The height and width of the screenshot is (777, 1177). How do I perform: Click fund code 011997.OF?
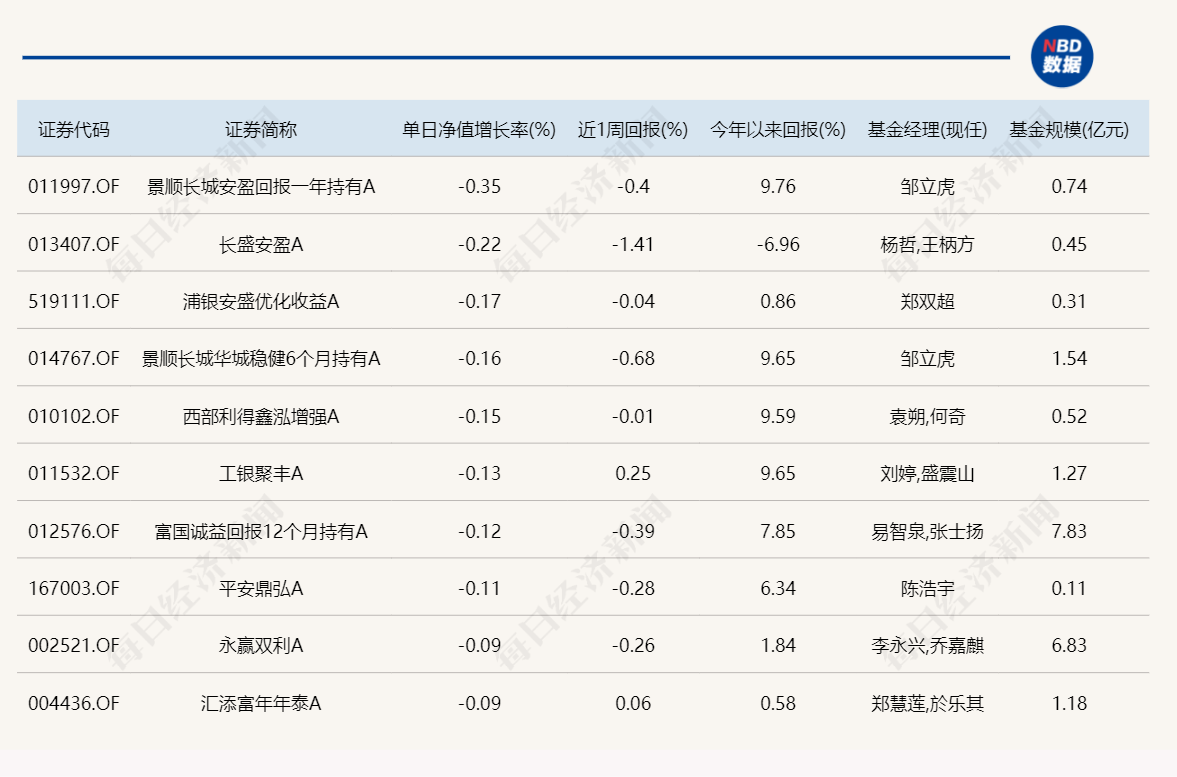[74, 186]
